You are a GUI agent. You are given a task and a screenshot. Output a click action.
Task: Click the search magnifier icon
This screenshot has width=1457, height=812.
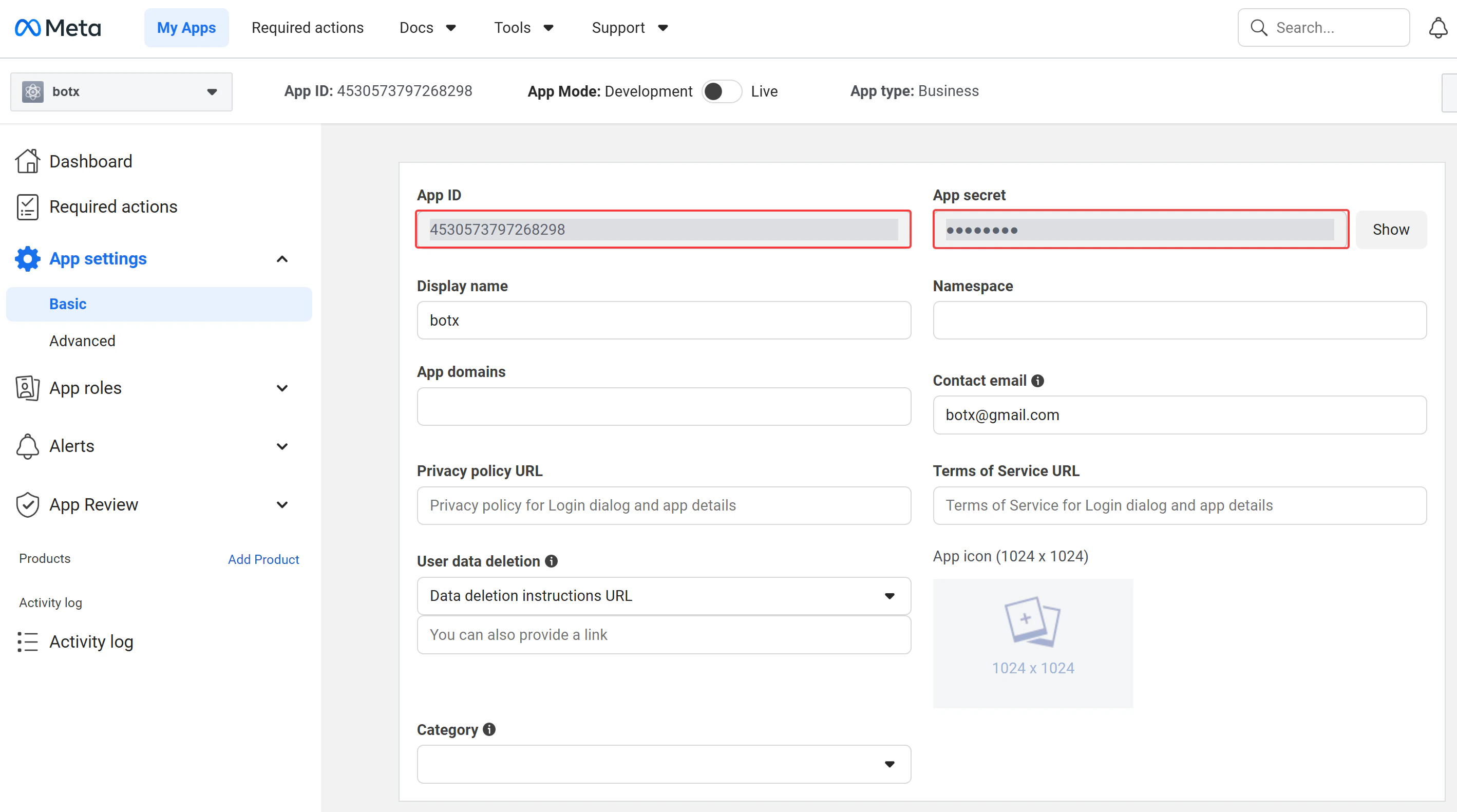coord(1258,28)
